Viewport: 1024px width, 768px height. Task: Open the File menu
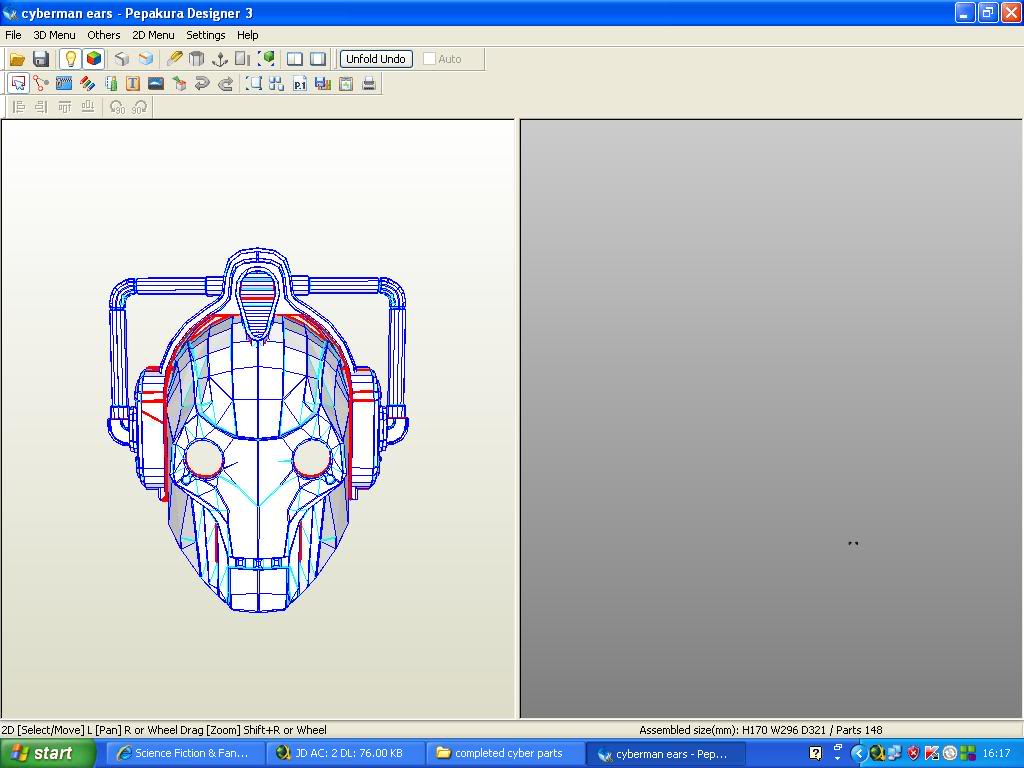pos(13,35)
